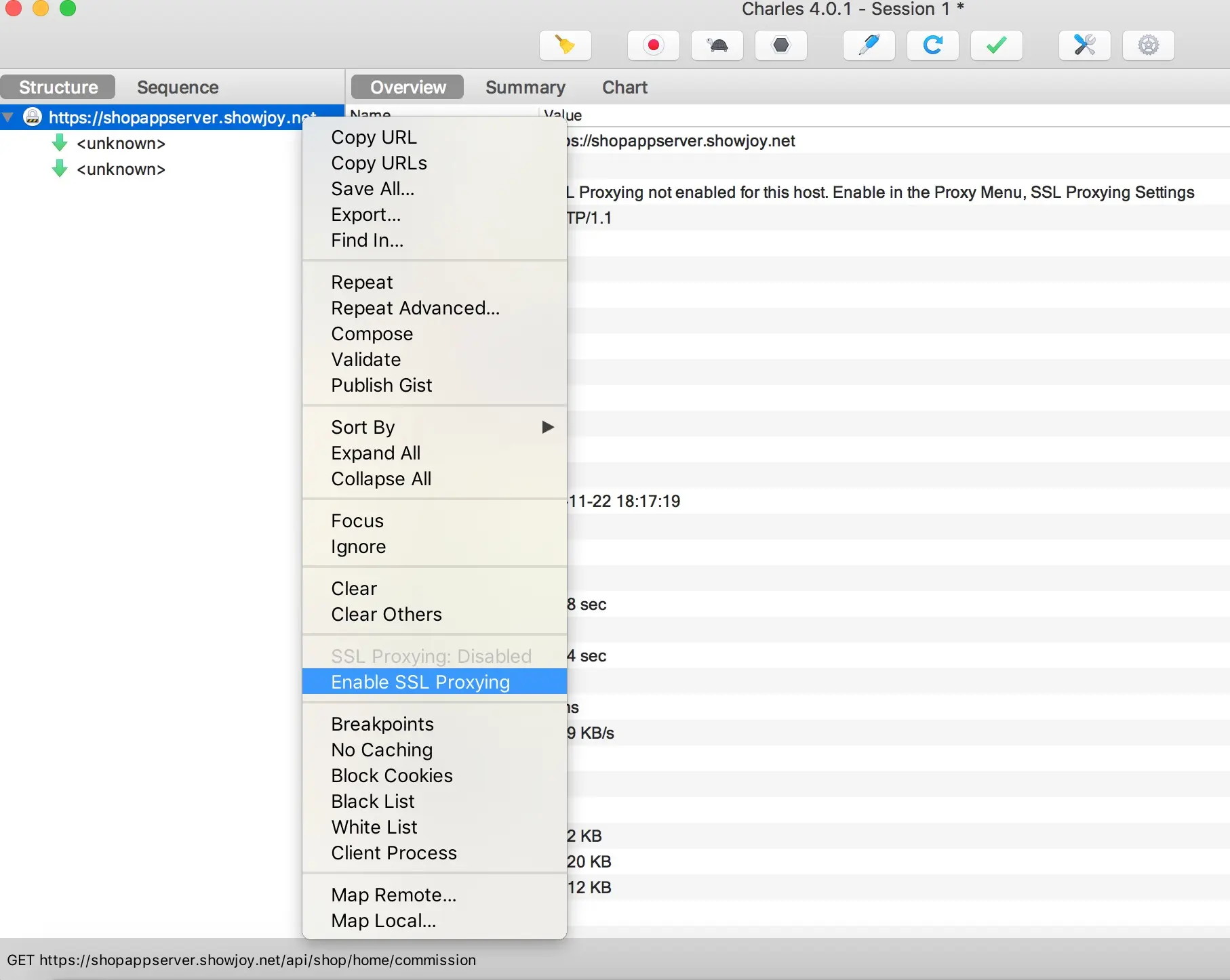The image size is (1230, 980).
Task: Choose Validate from context menu
Action: (x=435, y=360)
